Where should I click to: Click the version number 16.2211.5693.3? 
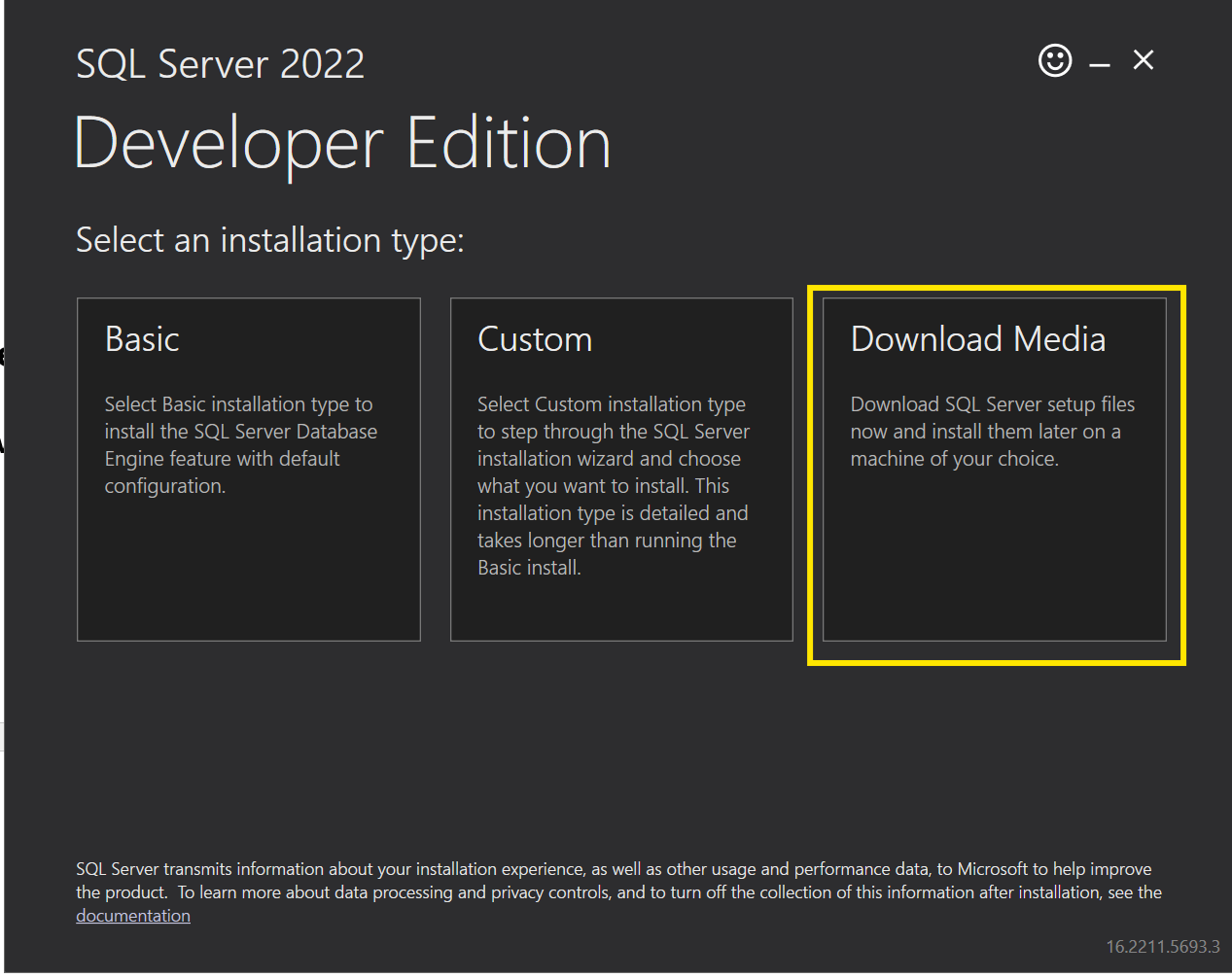point(1162,947)
